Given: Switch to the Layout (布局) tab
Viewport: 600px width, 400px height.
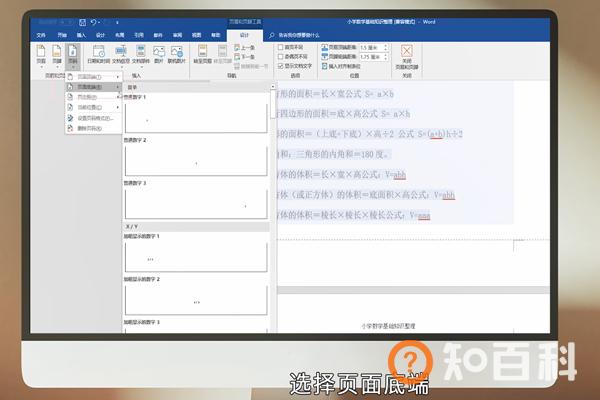Looking at the screenshot, I should [120, 35].
